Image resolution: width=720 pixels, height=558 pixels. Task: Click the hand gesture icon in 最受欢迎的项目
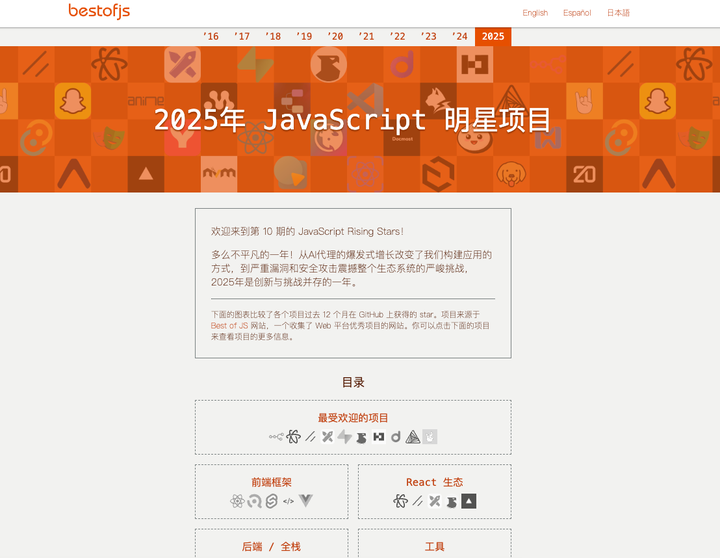(430, 437)
